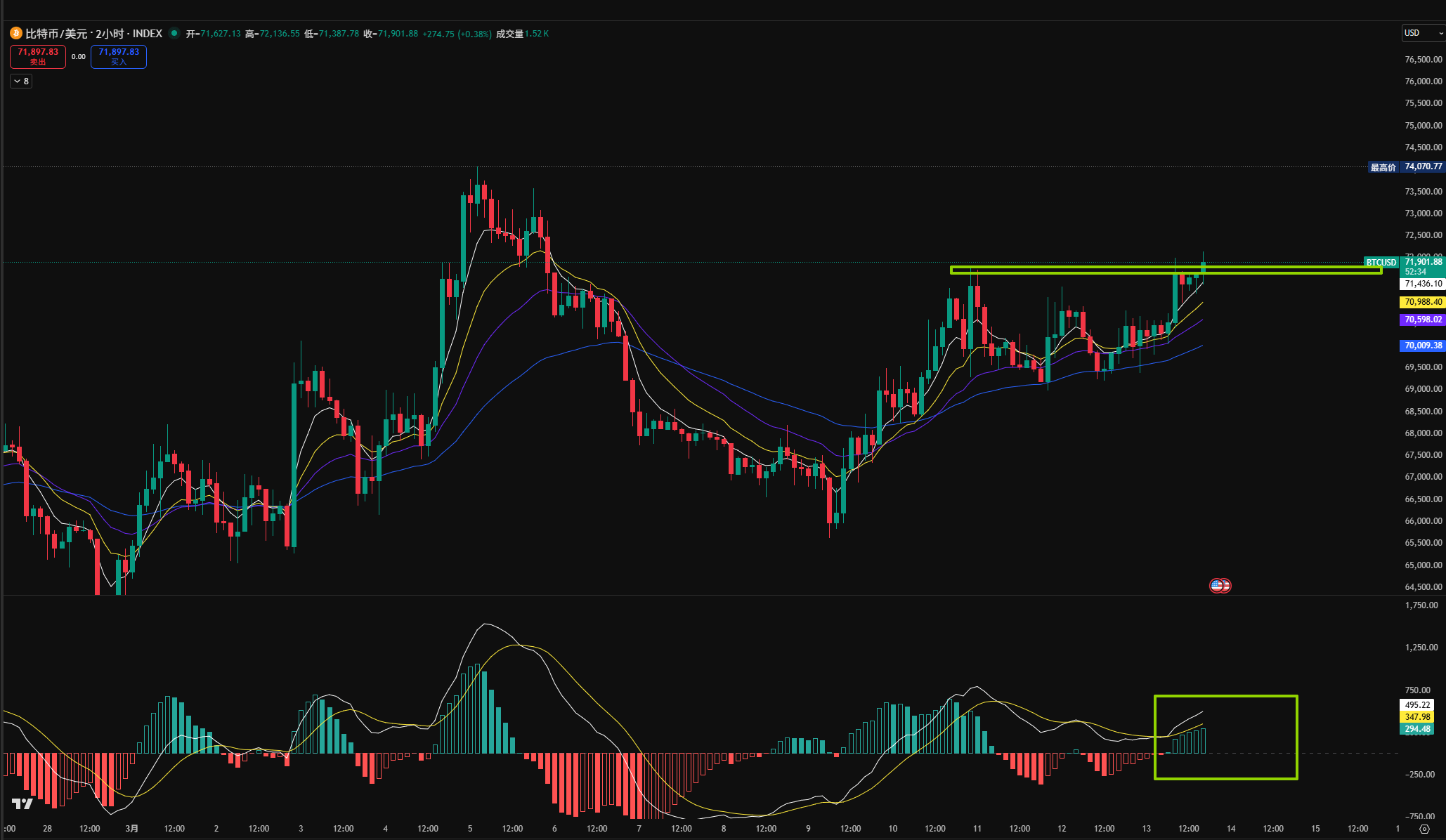Select the green resistance rectangle on the price chart
1446x840 pixels.
[x=1054, y=267]
